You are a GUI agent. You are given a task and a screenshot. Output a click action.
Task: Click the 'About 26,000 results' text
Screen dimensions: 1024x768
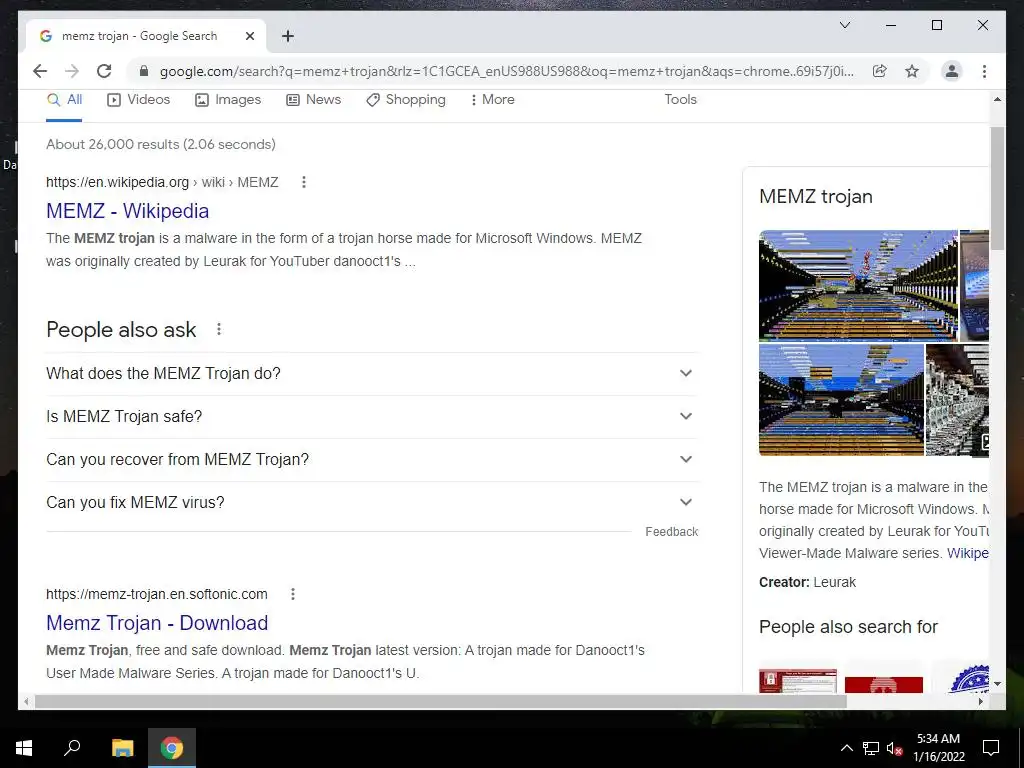pyautogui.click(x=161, y=144)
